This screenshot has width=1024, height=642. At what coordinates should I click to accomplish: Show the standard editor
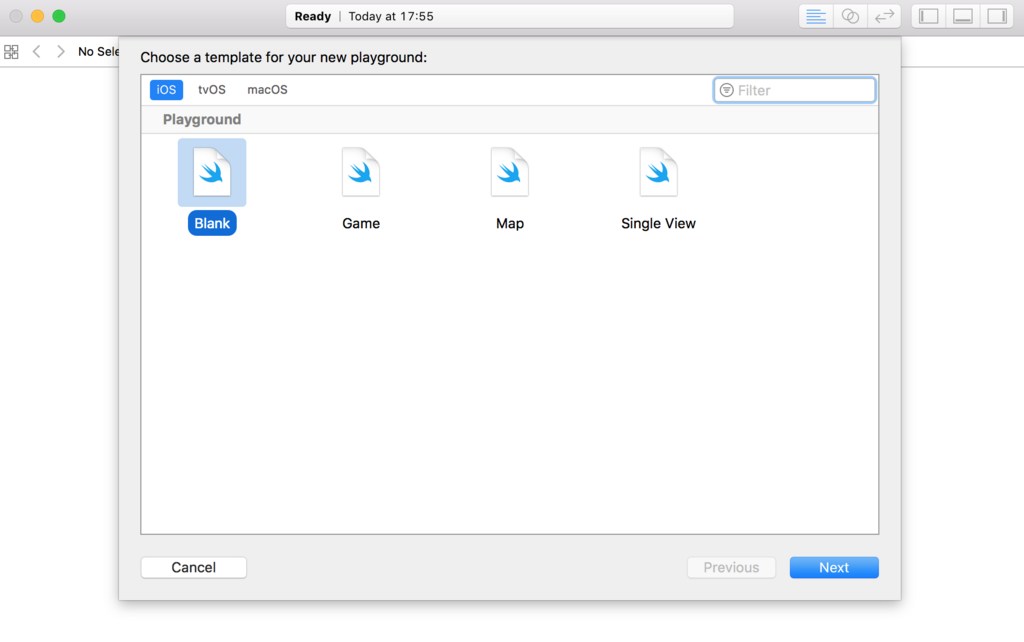click(816, 16)
